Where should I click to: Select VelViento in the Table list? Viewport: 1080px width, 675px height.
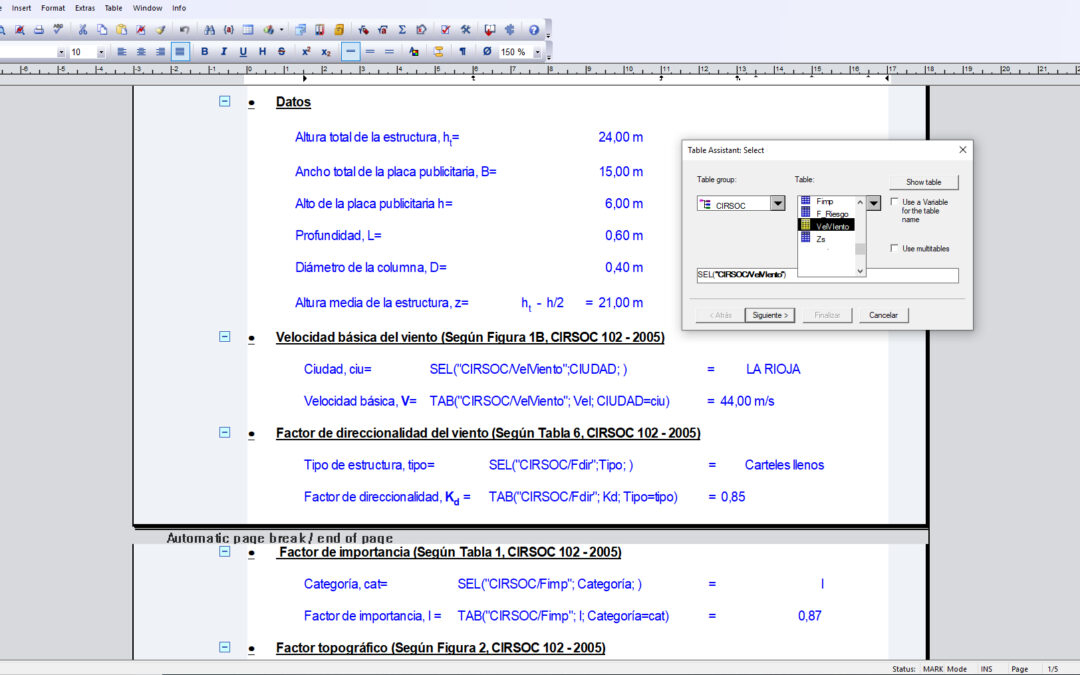point(827,225)
